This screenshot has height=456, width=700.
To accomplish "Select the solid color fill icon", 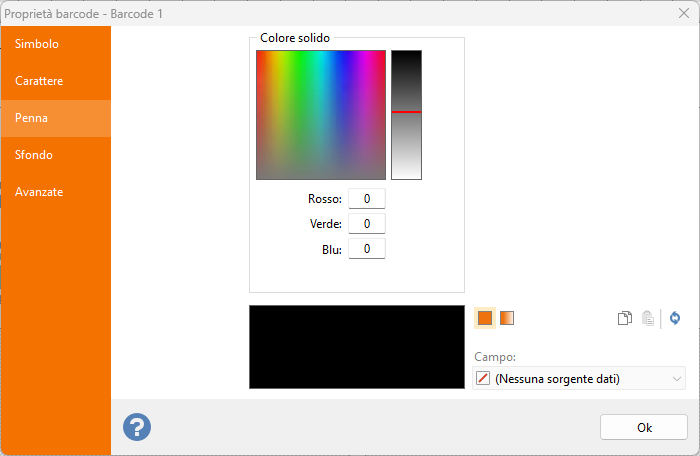I will (x=485, y=318).
